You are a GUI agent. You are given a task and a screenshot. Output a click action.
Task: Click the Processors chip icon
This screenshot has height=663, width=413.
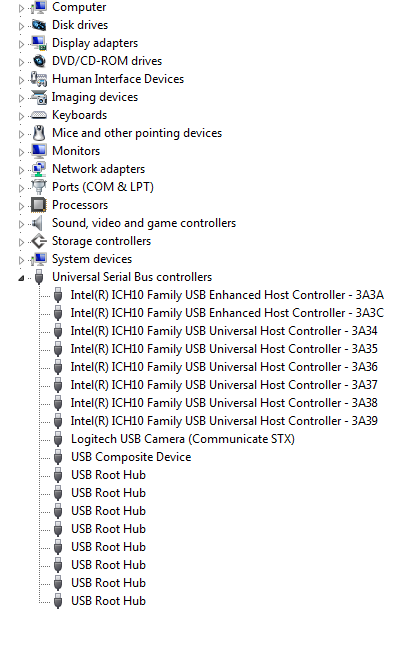(x=39, y=205)
